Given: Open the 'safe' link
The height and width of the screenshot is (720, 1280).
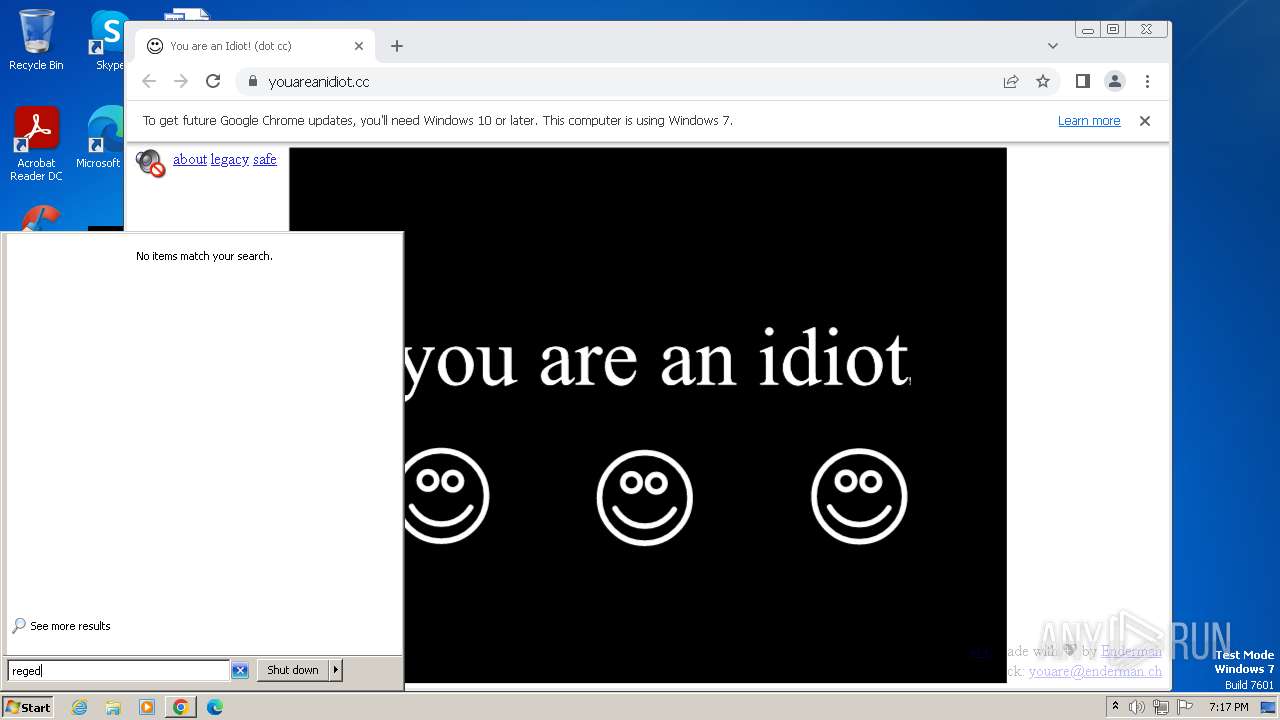Looking at the screenshot, I should [265, 159].
